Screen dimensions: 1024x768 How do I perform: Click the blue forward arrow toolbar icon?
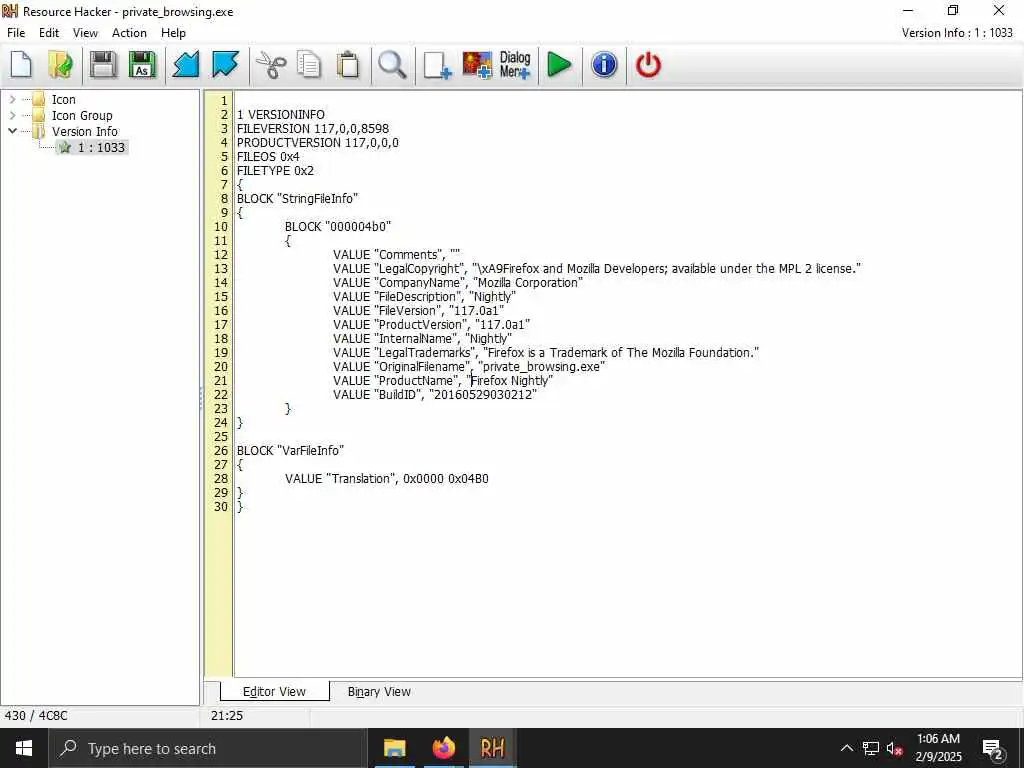coord(225,65)
